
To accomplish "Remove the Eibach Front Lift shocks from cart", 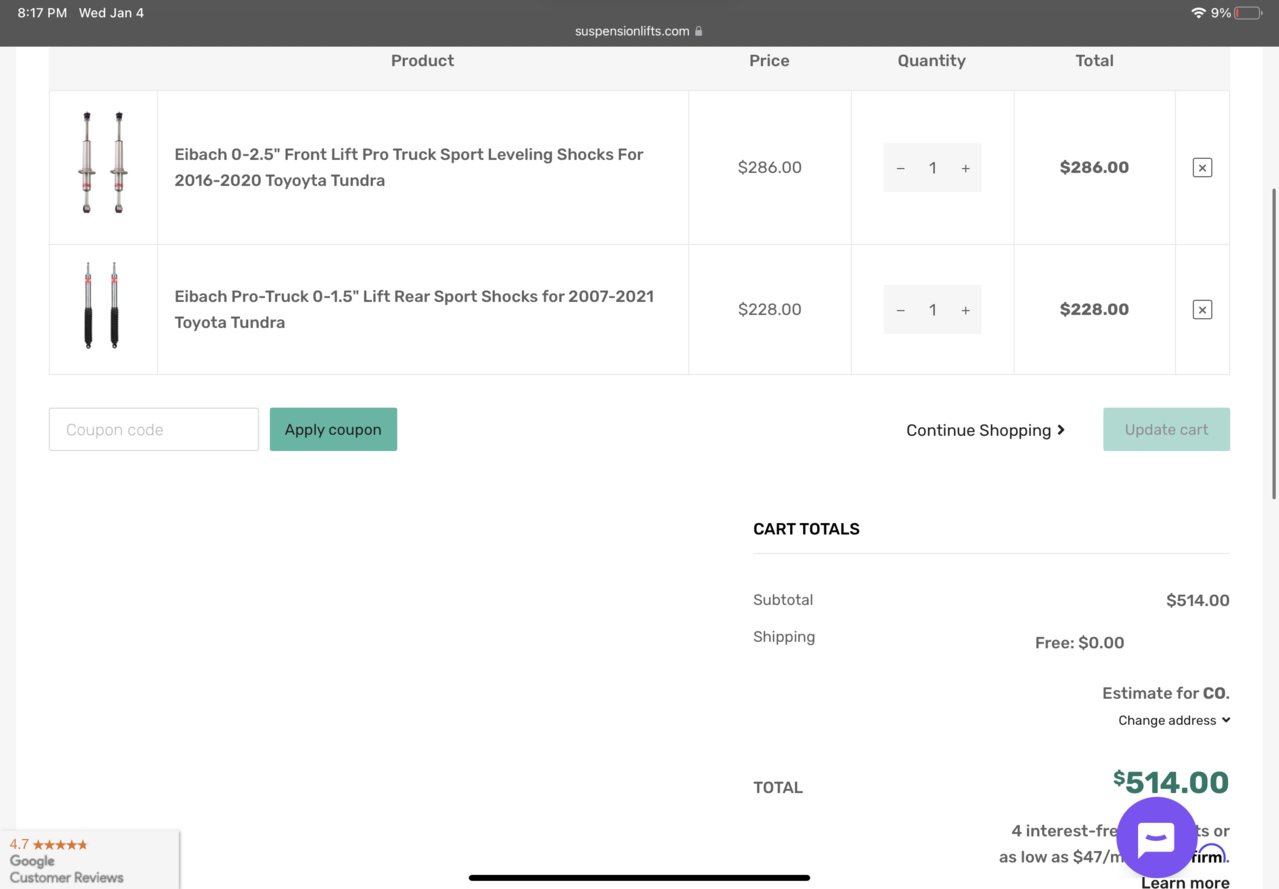I will point(1202,168).
